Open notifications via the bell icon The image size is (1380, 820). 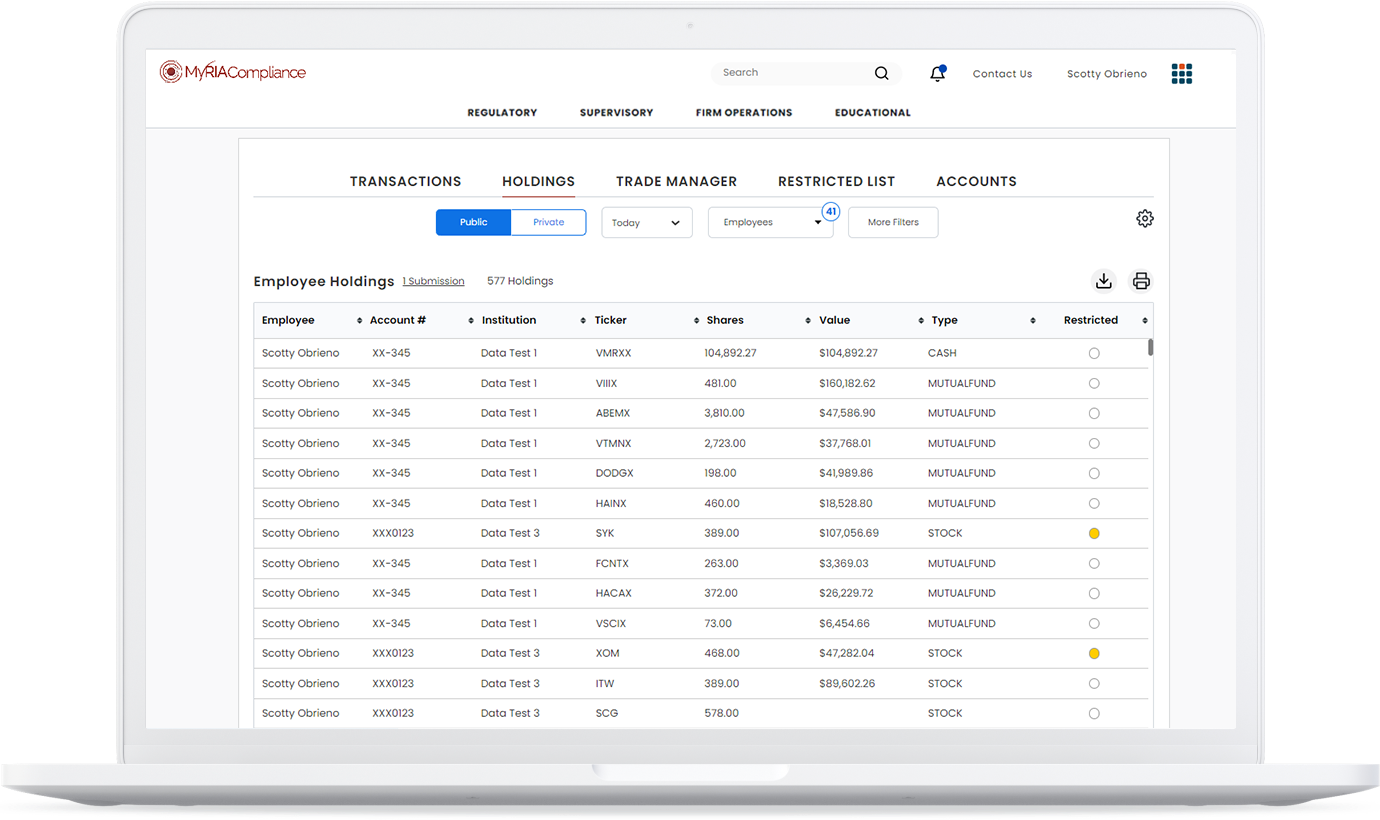click(937, 72)
